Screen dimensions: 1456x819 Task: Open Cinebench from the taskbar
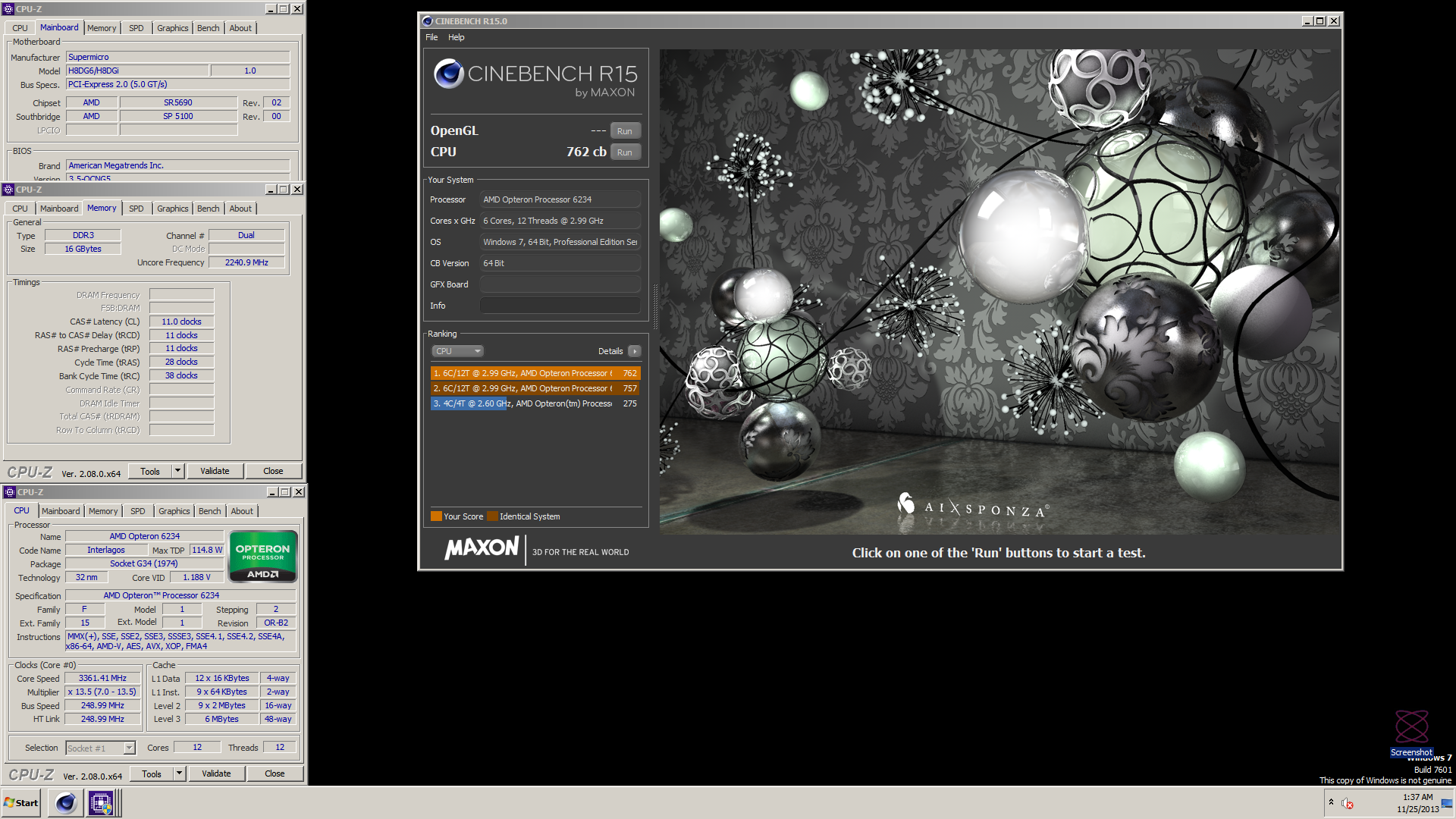66,802
